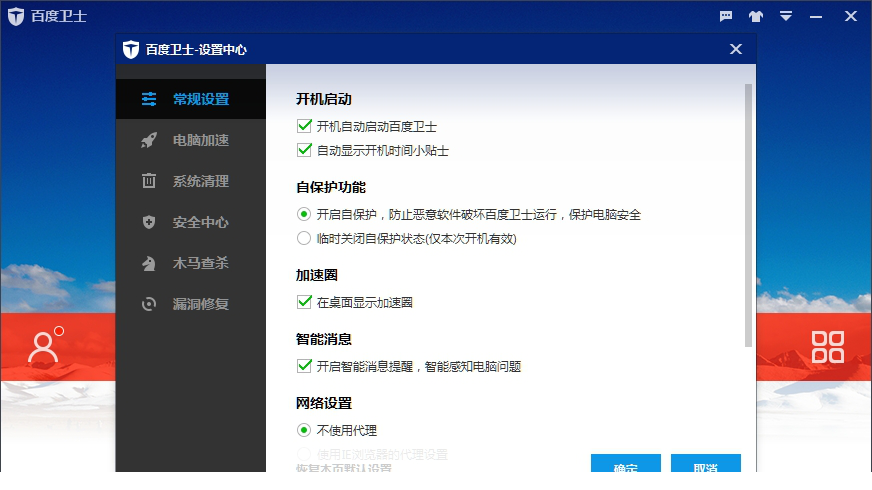Viewport: 872px width, 490px height.
Task: Open the feedback chat icon in main title bar
Action: pos(726,16)
